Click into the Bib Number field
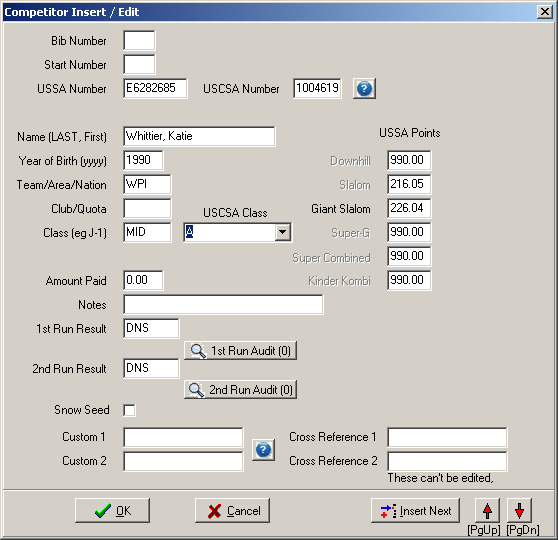 click(139, 40)
